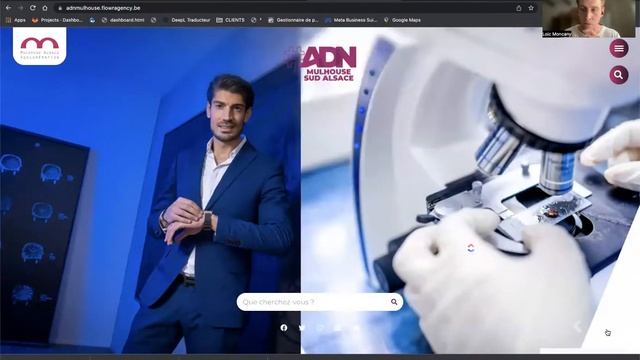Reload the page
The image size is (640, 360).
click(33, 8)
